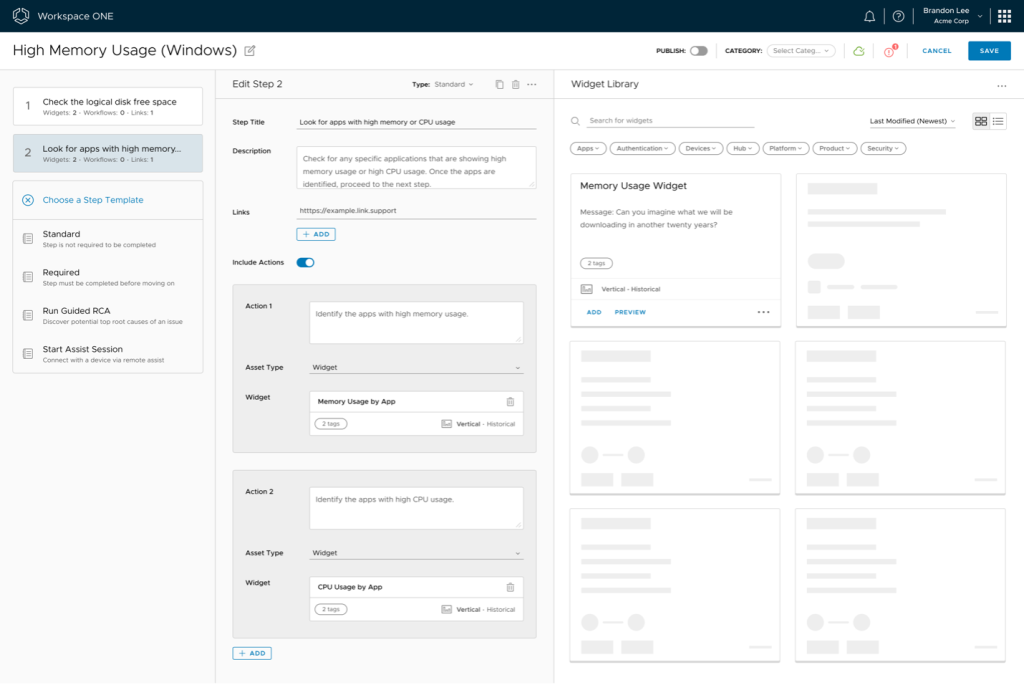Close the Choose a Step Template panel
The height and width of the screenshot is (685, 1024).
tap(28, 200)
